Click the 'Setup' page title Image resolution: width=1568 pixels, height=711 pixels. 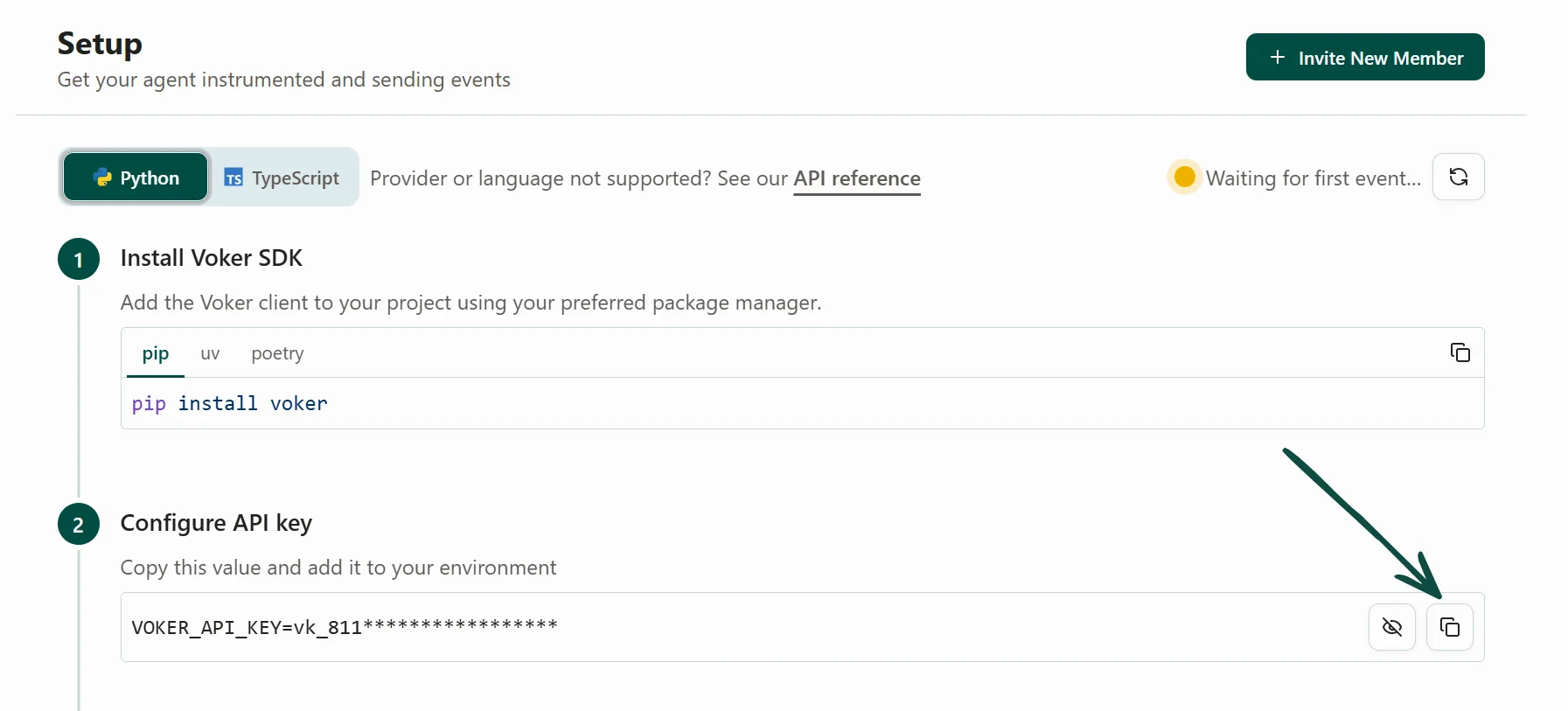100,43
